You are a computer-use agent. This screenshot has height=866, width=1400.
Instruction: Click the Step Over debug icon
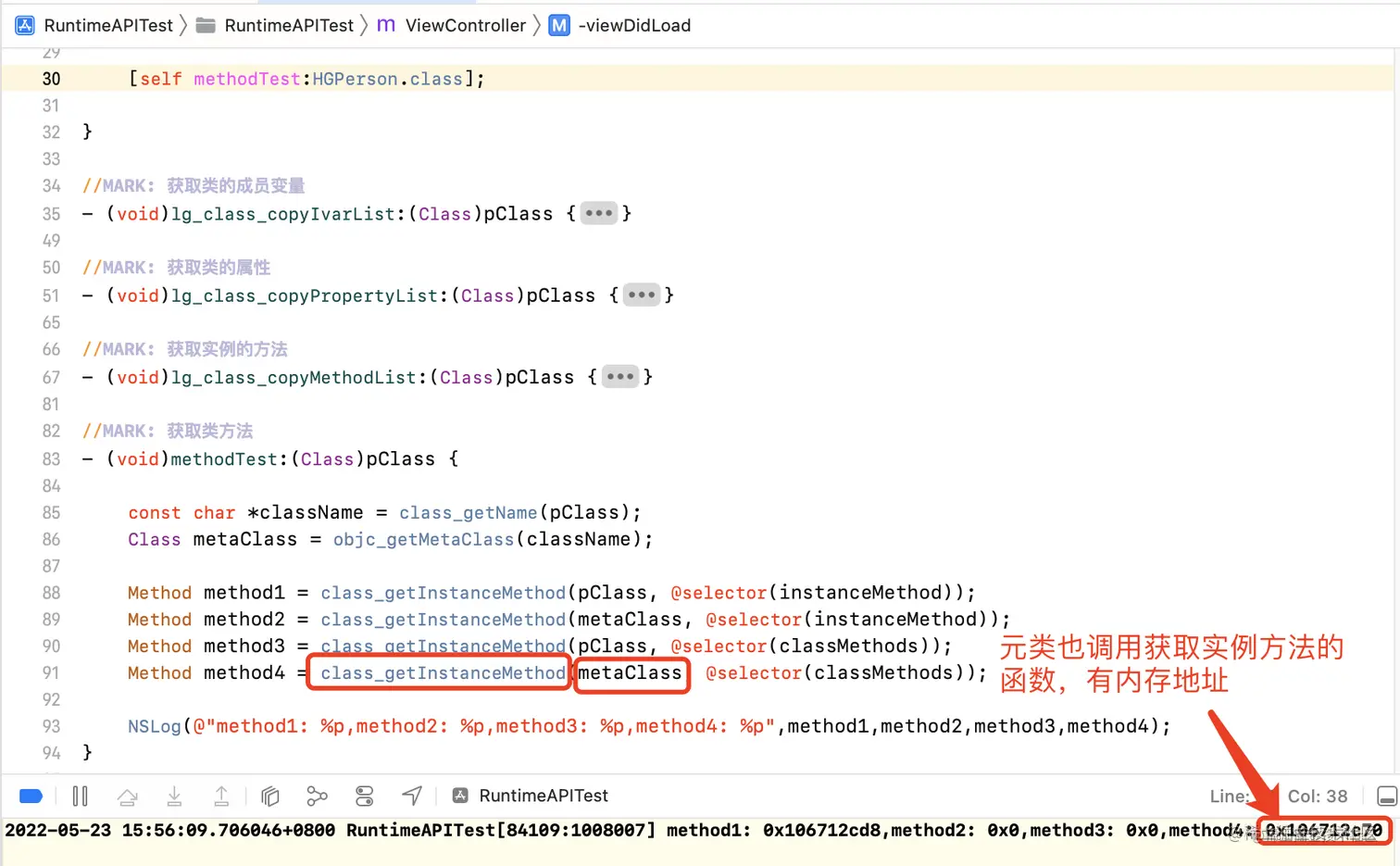(x=128, y=796)
